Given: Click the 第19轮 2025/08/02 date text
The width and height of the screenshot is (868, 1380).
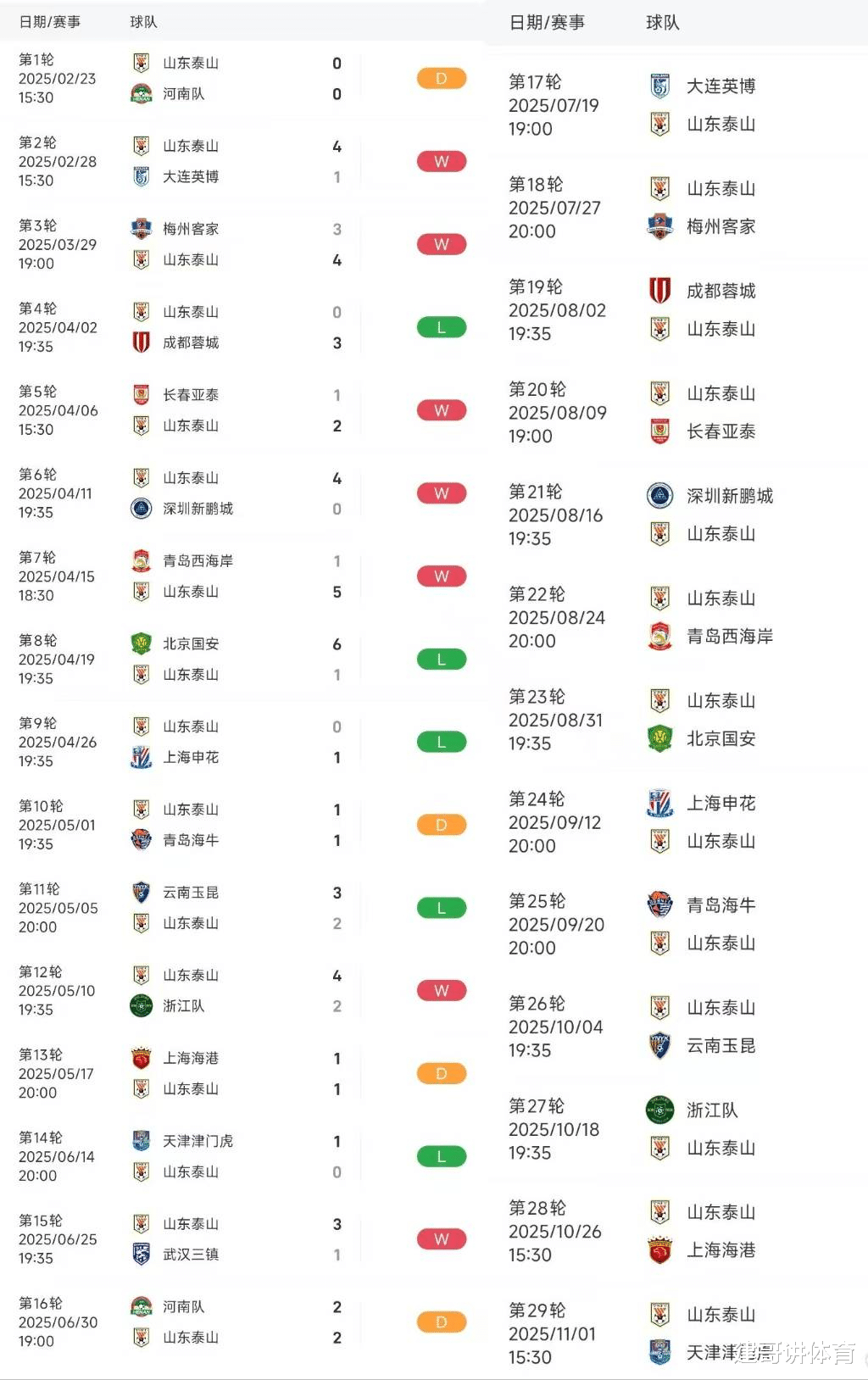Looking at the screenshot, I should [x=557, y=310].
